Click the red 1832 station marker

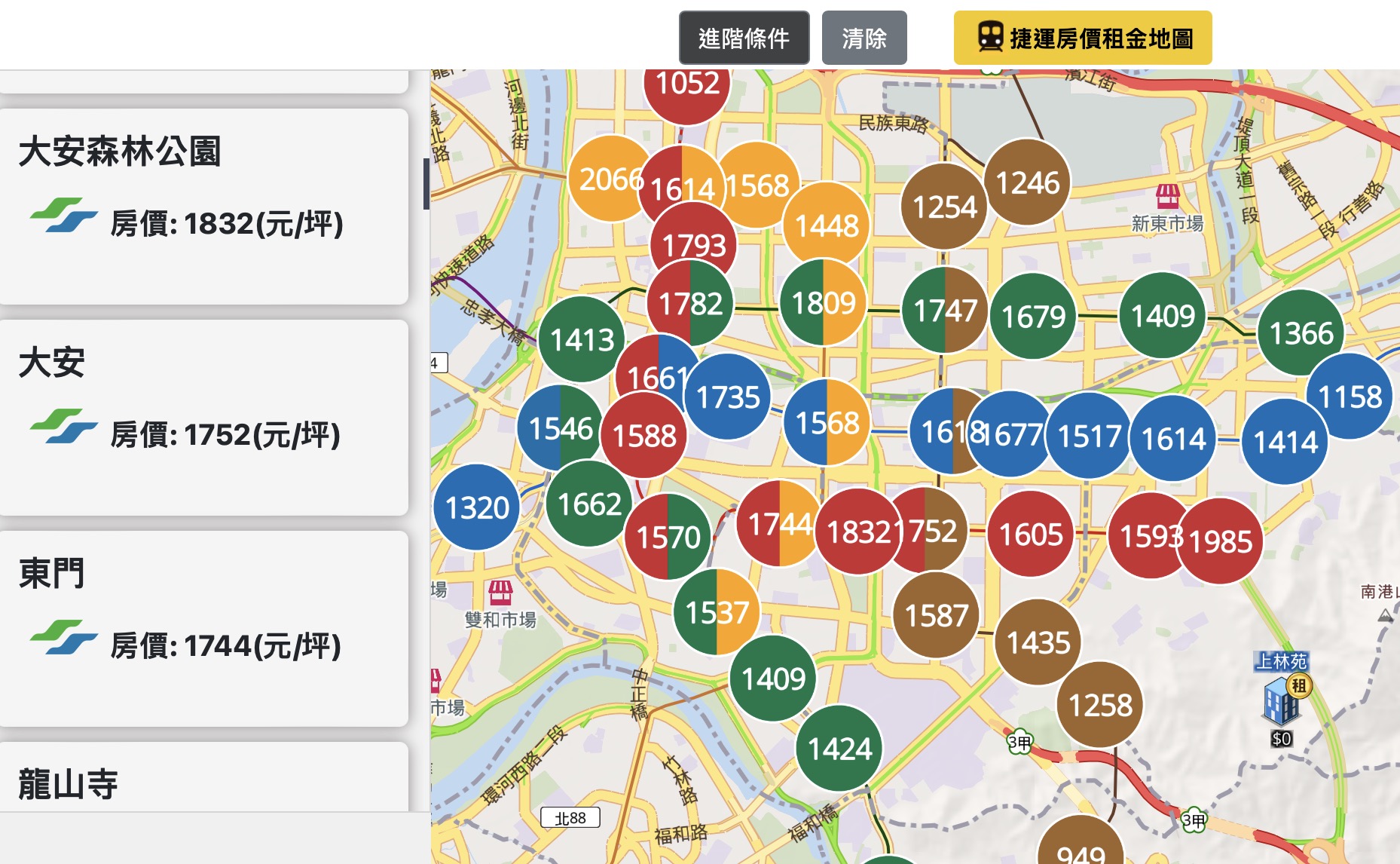point(857,532)
